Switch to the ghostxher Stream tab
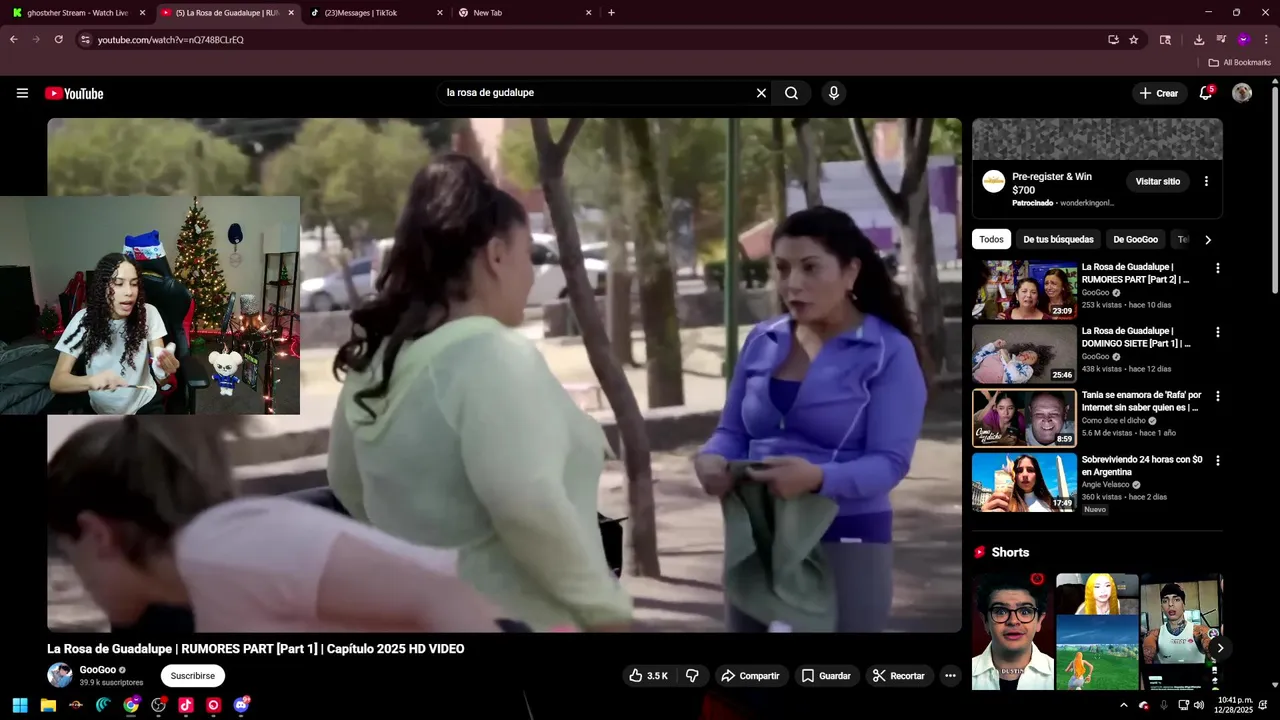The height and width of the screenshot is (720, 1280). point(77,13)
